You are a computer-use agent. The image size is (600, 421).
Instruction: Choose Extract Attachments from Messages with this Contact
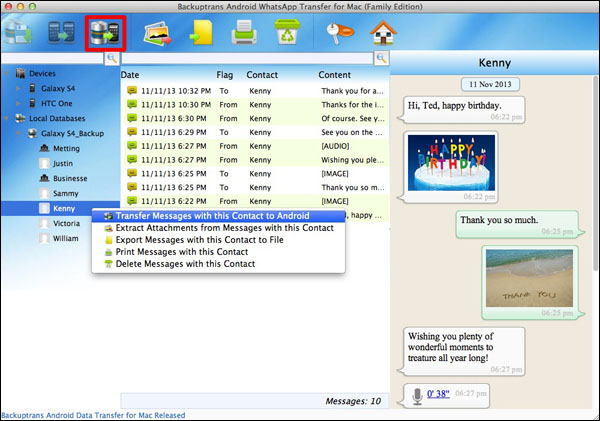coord(218,228)
